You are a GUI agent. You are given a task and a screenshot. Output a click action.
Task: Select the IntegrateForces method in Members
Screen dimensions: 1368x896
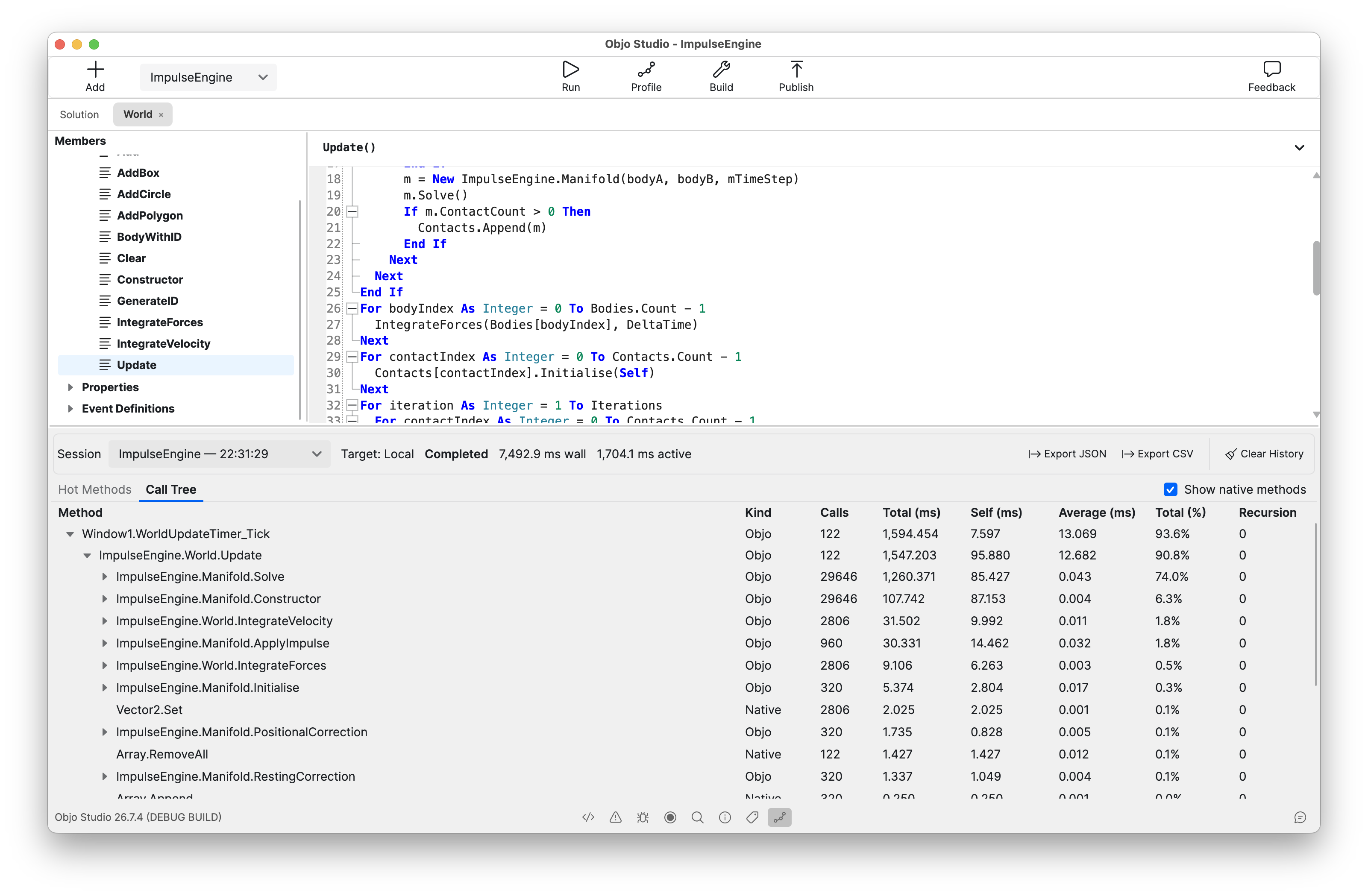(176, 322)
